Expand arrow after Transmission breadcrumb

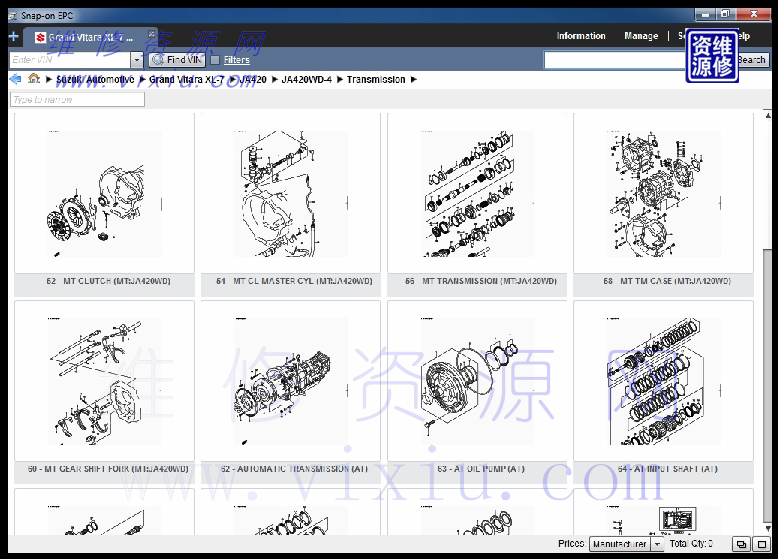tap(414, 79)
